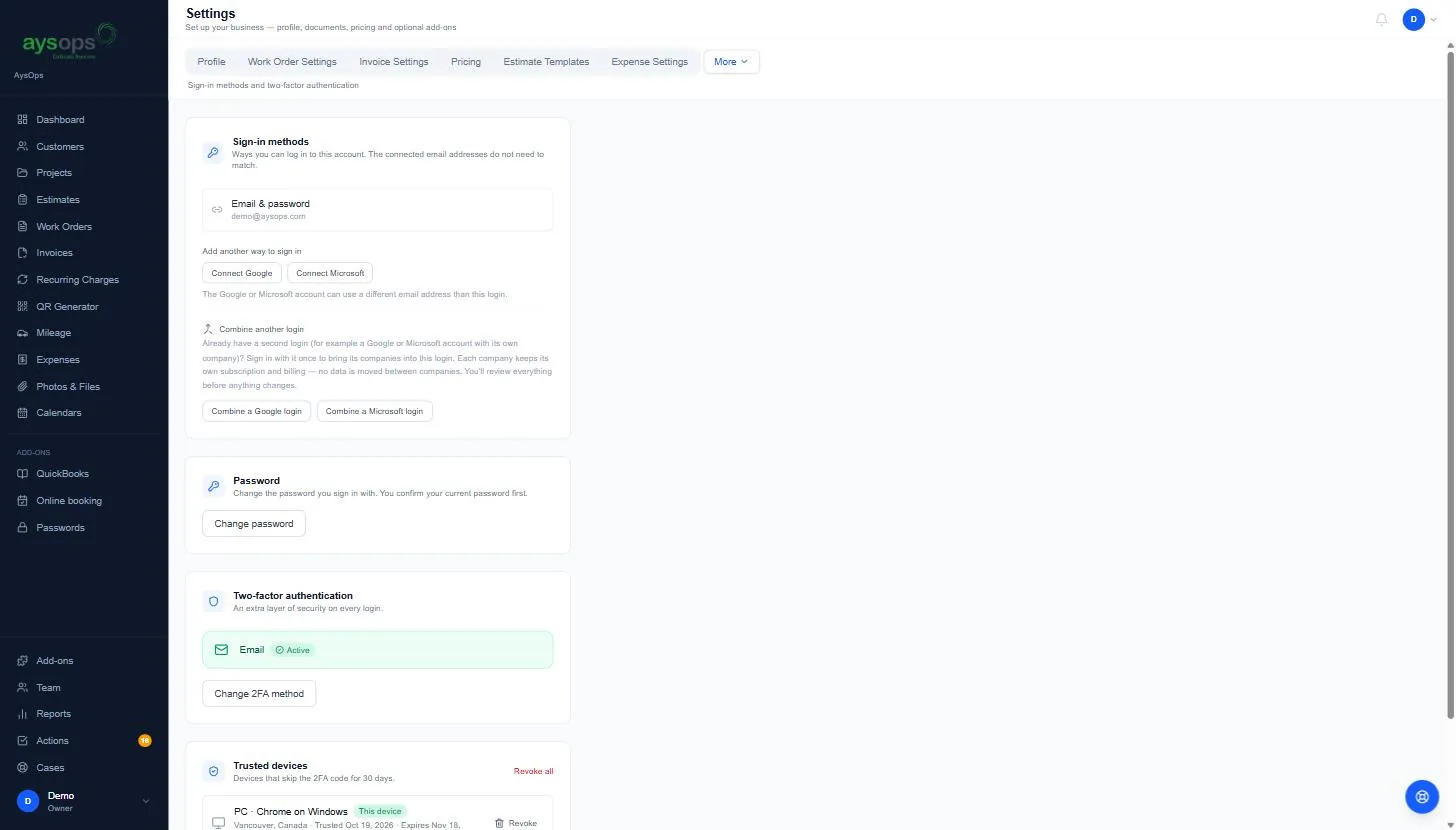
Task: Click the Estimates sidebar icon
Action: (x=22, y=200)
